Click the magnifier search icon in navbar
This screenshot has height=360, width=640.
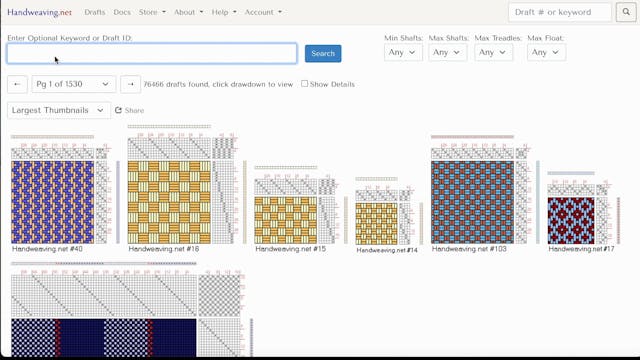coord(626,12)
